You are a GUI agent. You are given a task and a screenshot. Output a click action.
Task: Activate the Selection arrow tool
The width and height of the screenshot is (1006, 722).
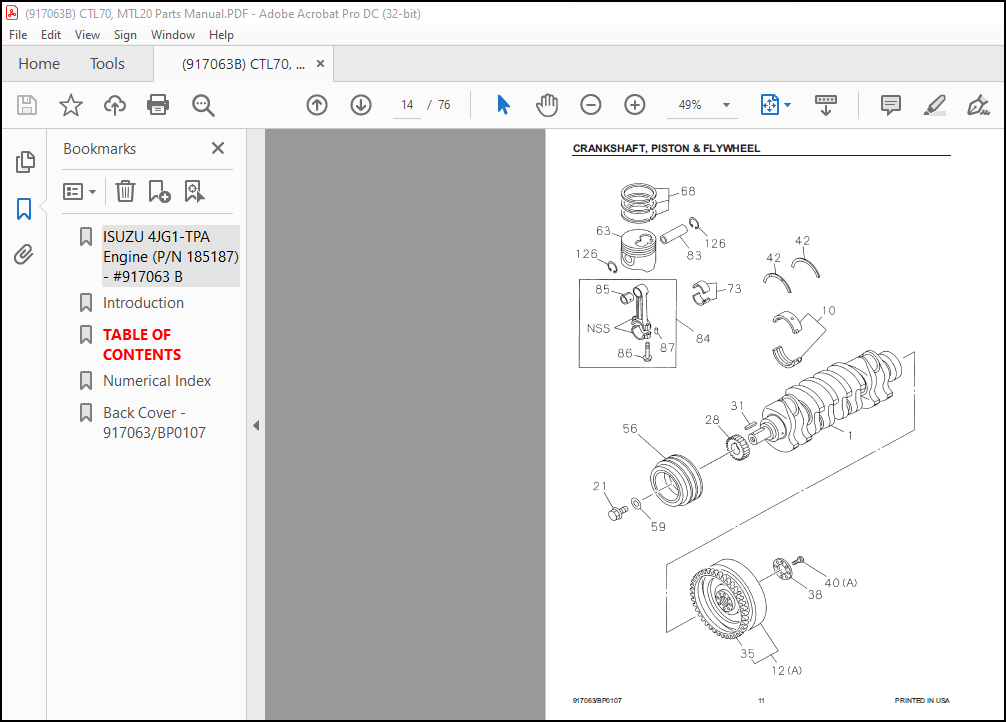coord(503,105)
